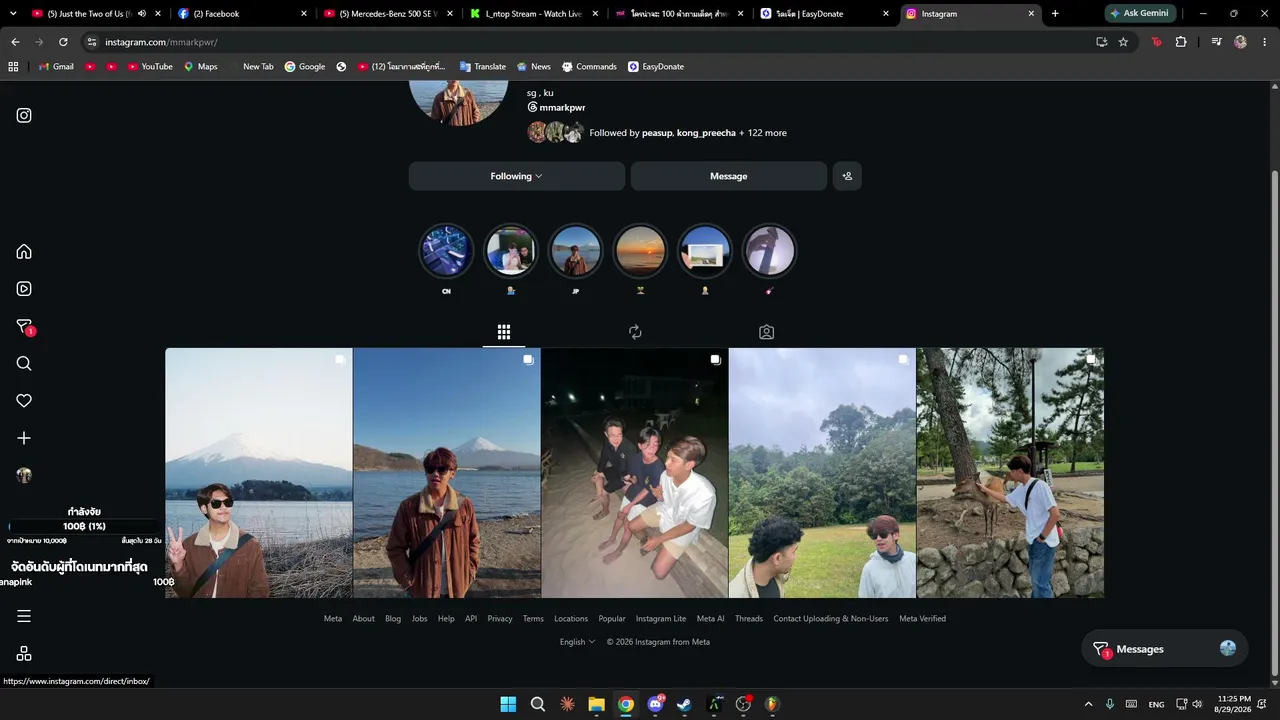Image resolution: width=1280 pixels, height=720 pixels.
Task: Switch to the L_ntop Stream browser tab
Action: [x=534, y=14]
